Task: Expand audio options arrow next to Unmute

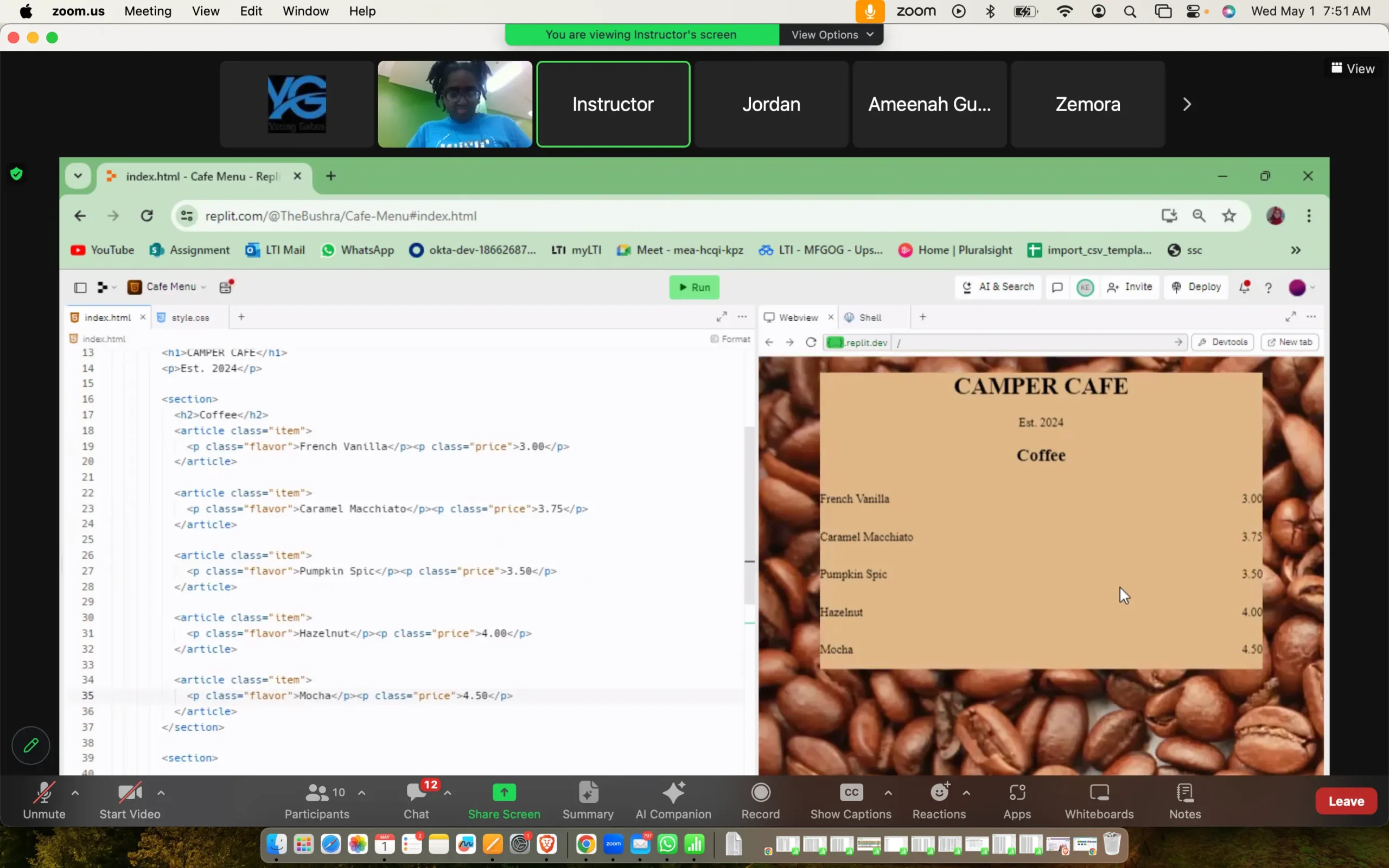Action: coord(75,793)
